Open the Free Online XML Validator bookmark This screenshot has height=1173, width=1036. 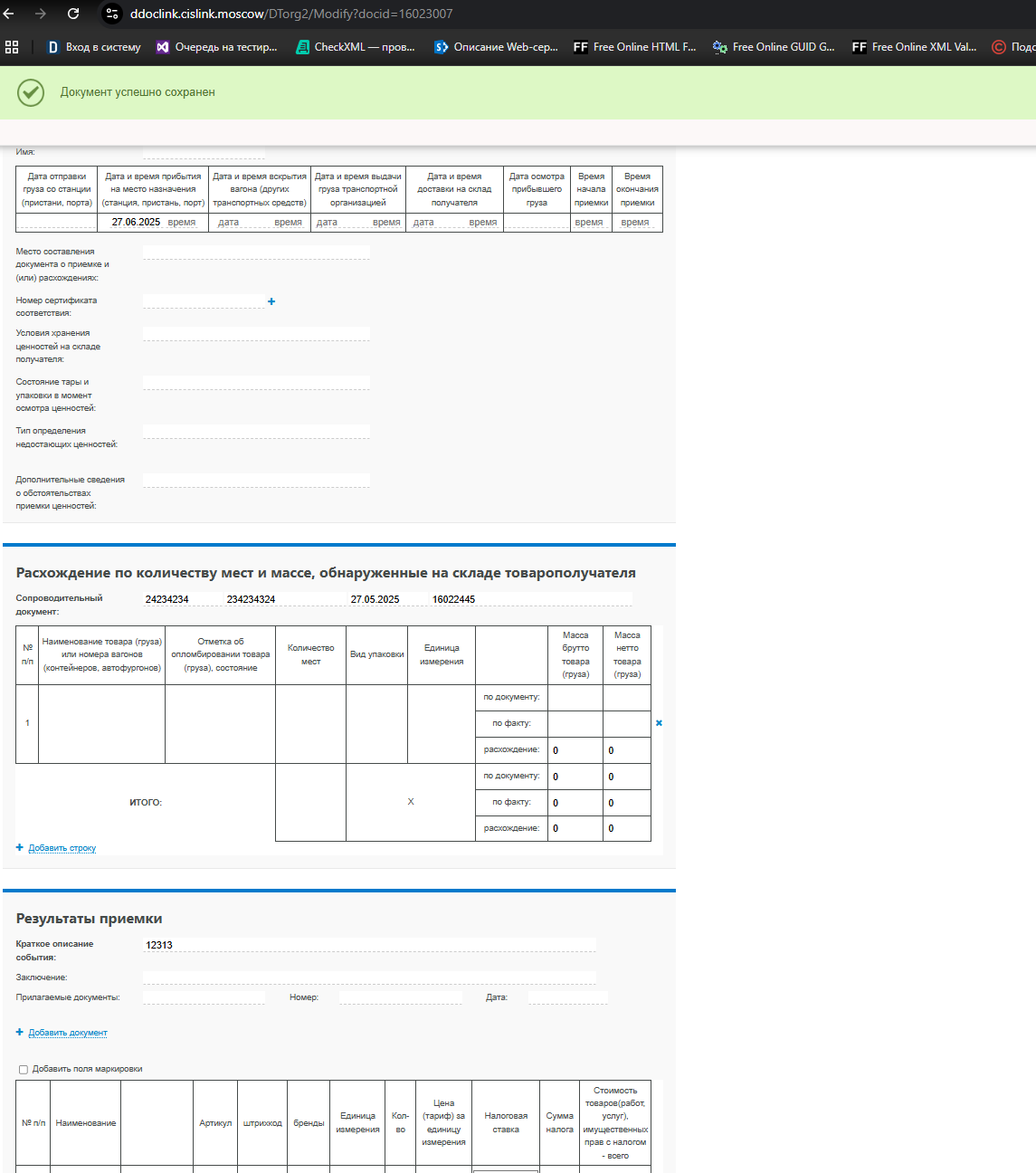point(914,47)
